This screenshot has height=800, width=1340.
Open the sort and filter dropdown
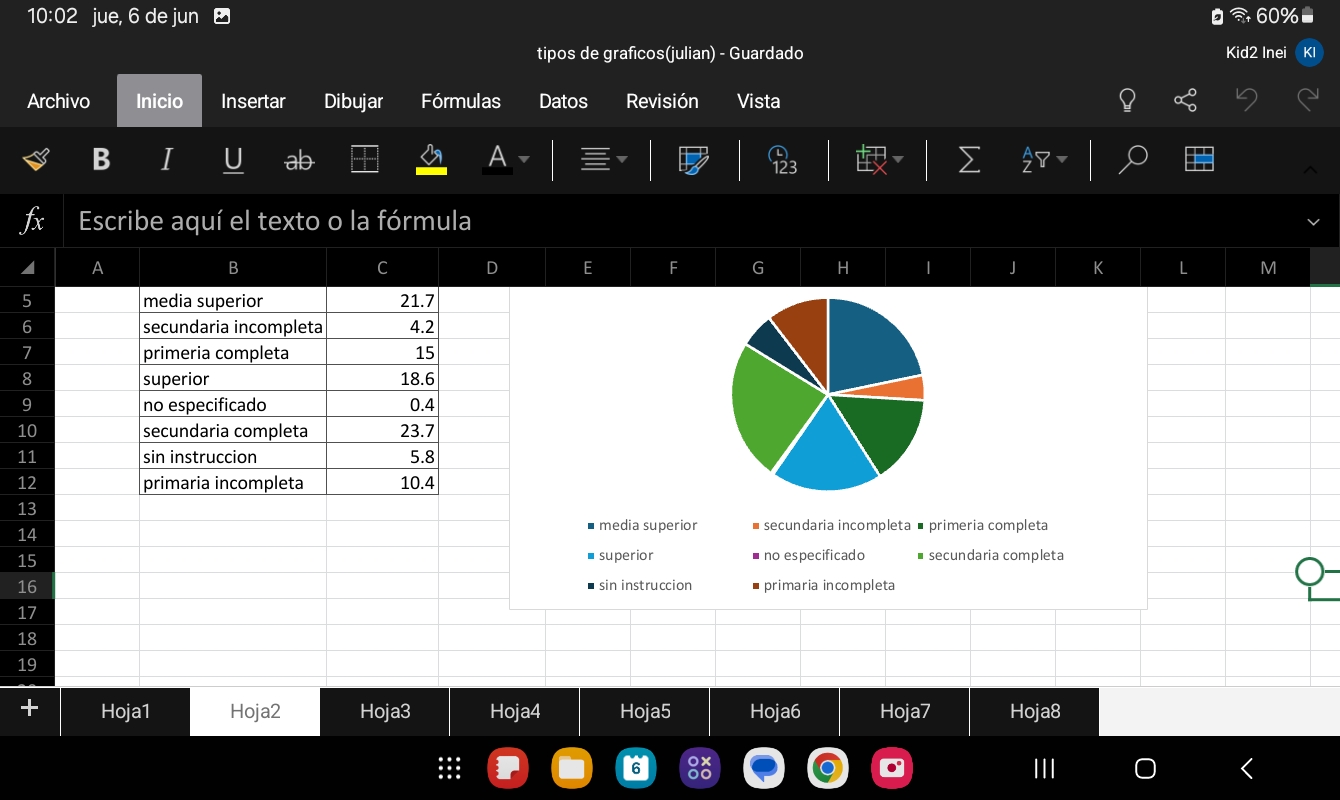[1045, 160]
